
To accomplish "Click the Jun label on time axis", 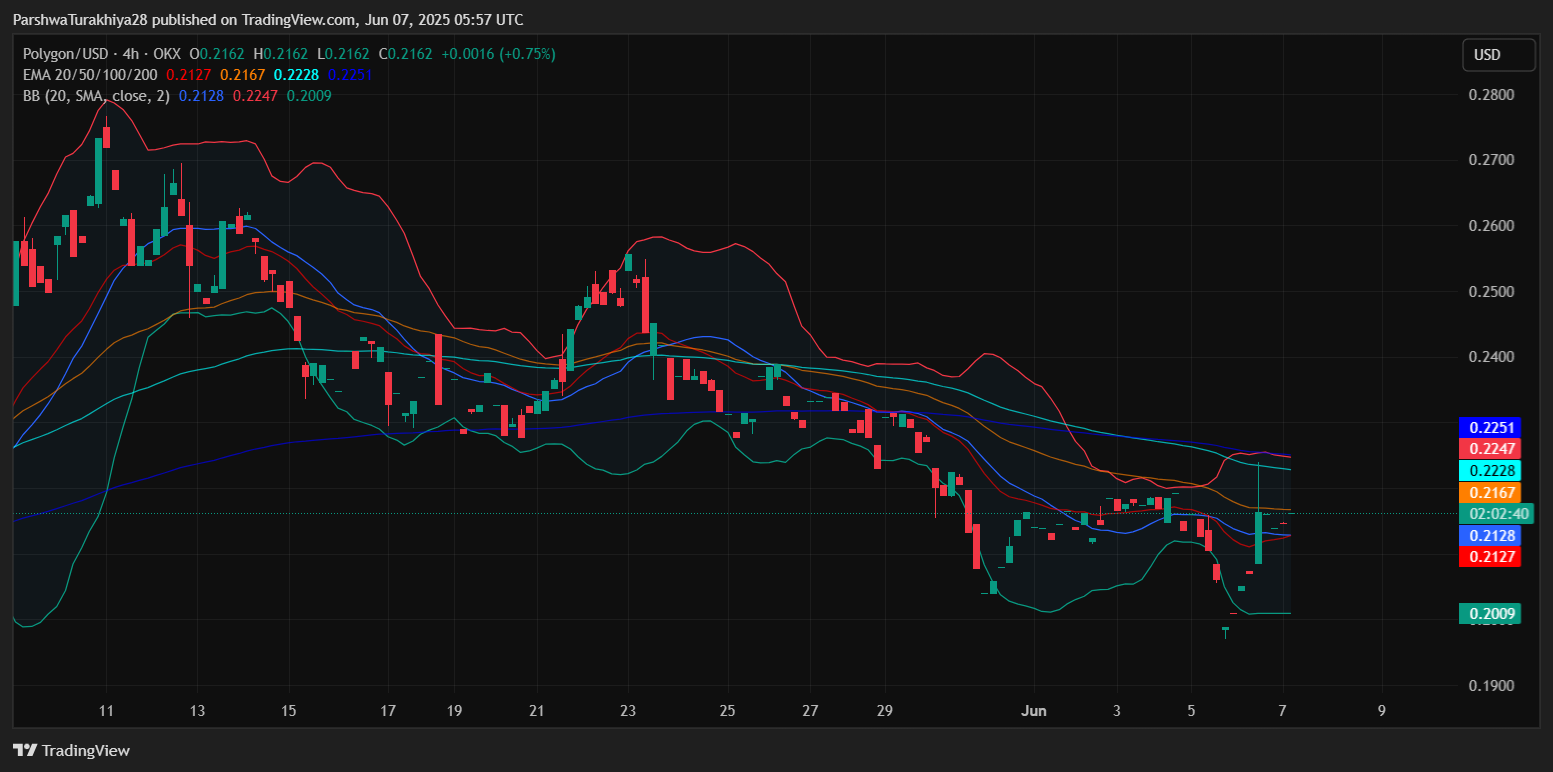I will pos(1033,711).
